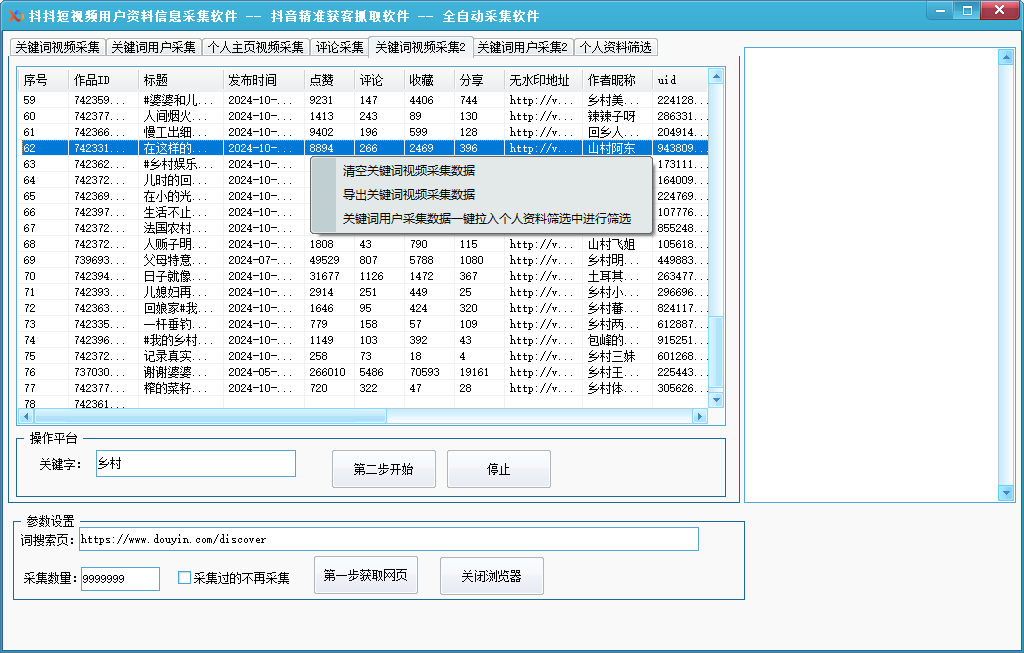The height and width of the screenshot is (653, 1024).
Task: Click 分享 column header
Action: click(479, 80)
